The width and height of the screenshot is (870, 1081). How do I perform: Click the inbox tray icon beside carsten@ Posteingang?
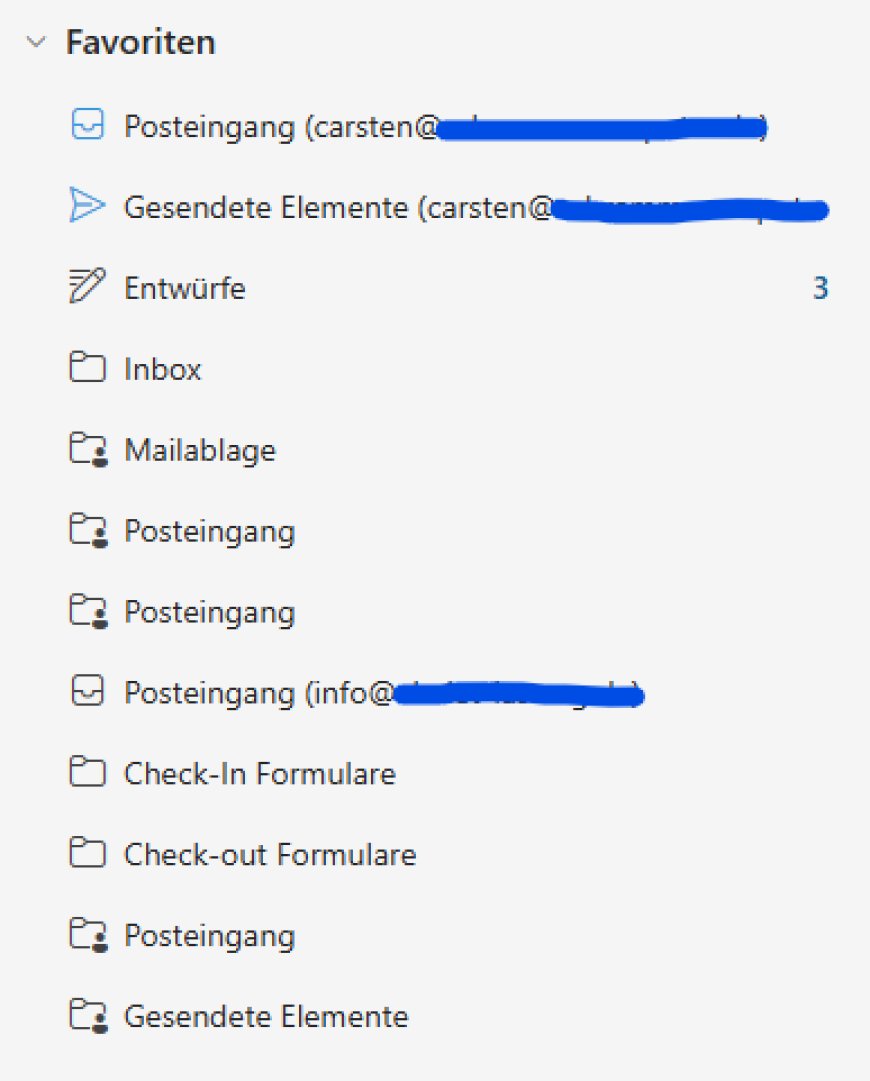click(88, 127)
